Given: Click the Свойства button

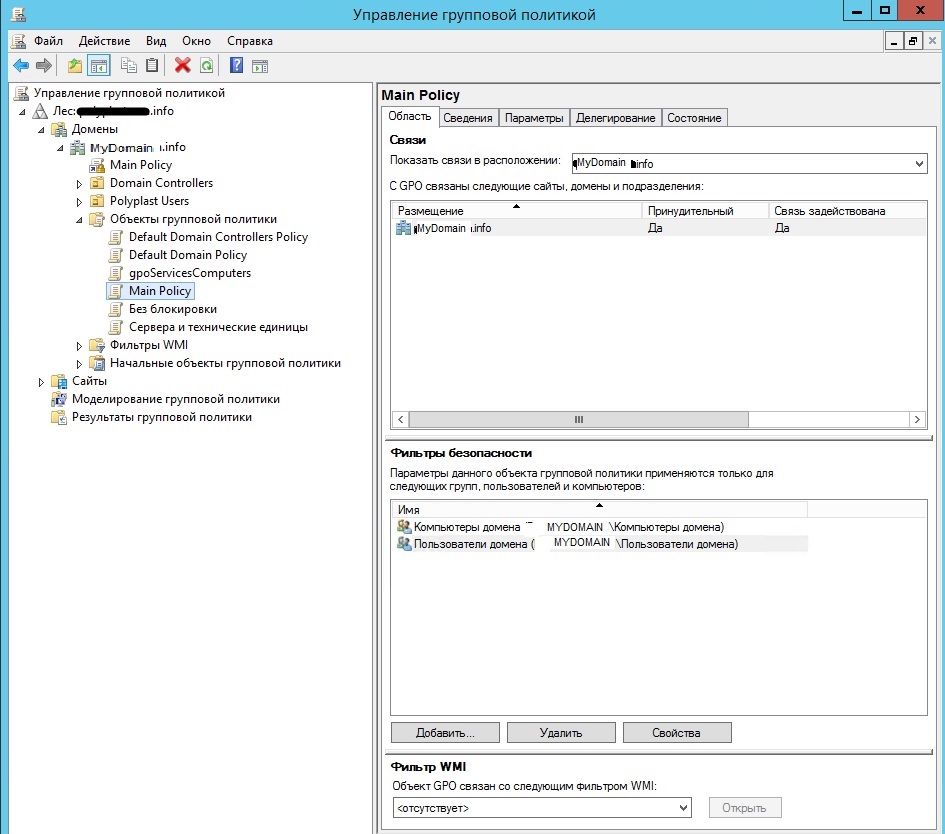Looking at the screenshot, I should tap(677, 733).
